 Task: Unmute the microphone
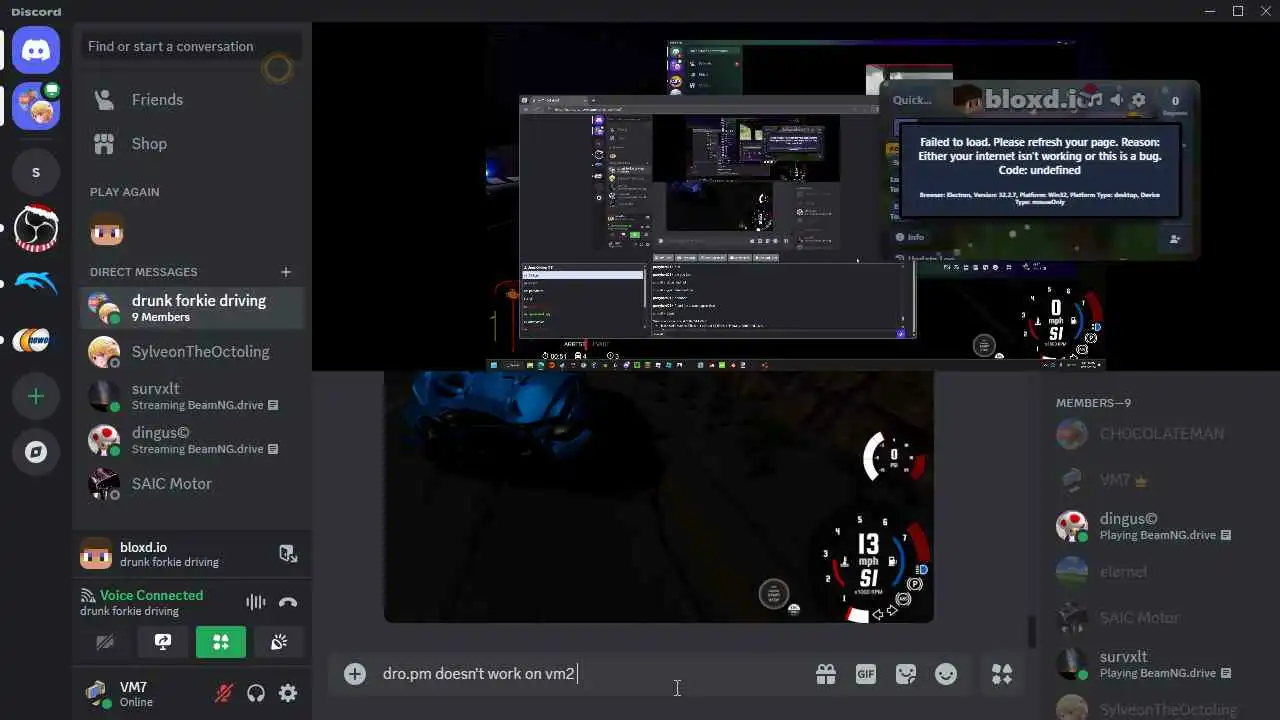pyautogui.click(x=224, y=693)
